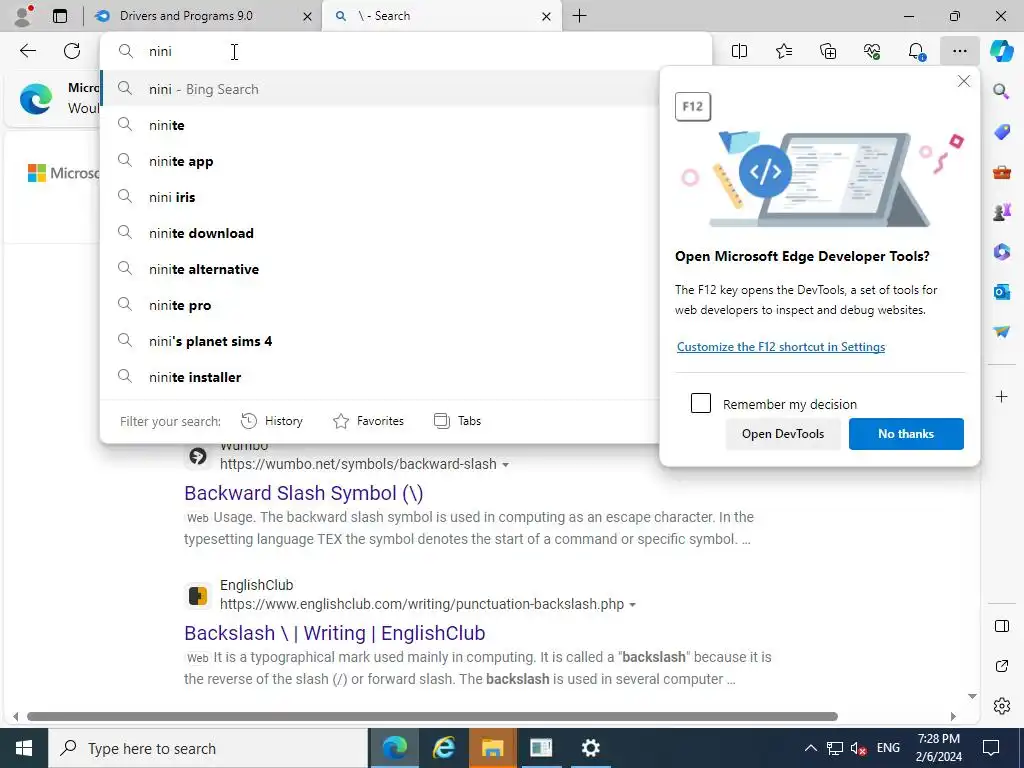This screenshot has height=768, width=1024.
Task: Open sidebar settings gear icon
Action: [x=1001, y=706]
